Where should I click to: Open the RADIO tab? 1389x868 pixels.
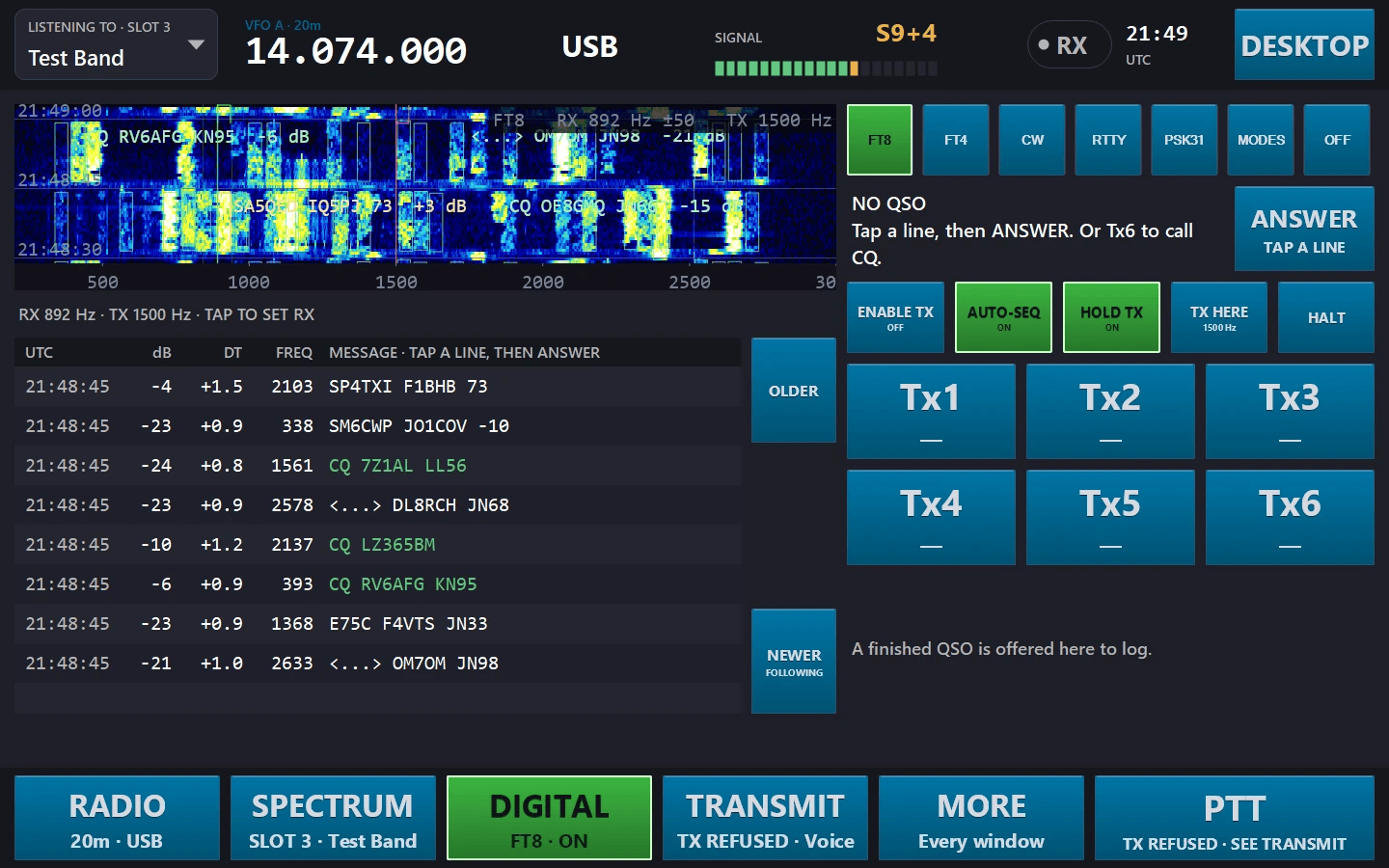[x=117, y=818]
